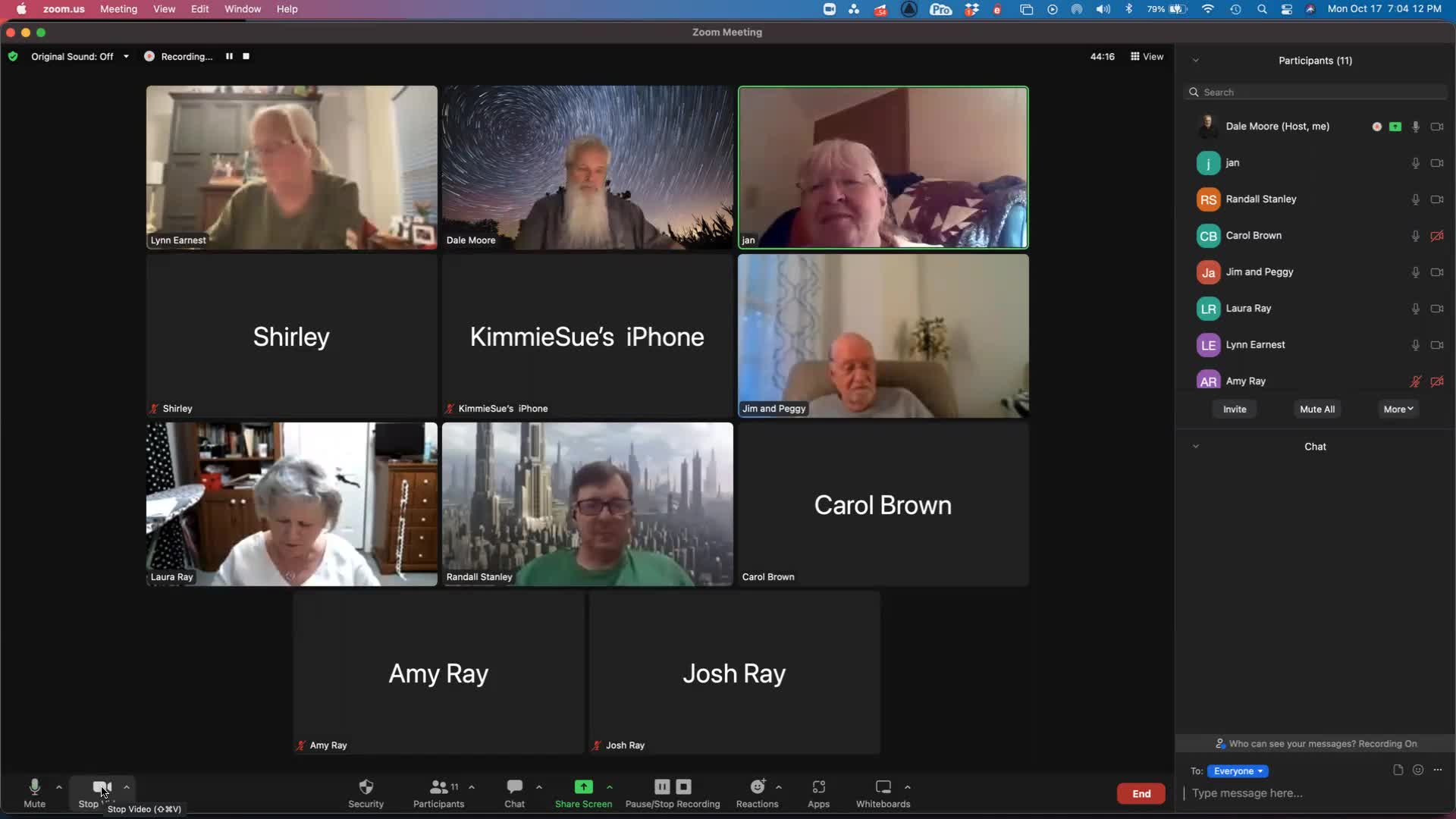This screenshot has width=1456, height=819.
Task: Open the Security shield icon
Action: click(366, 786)
